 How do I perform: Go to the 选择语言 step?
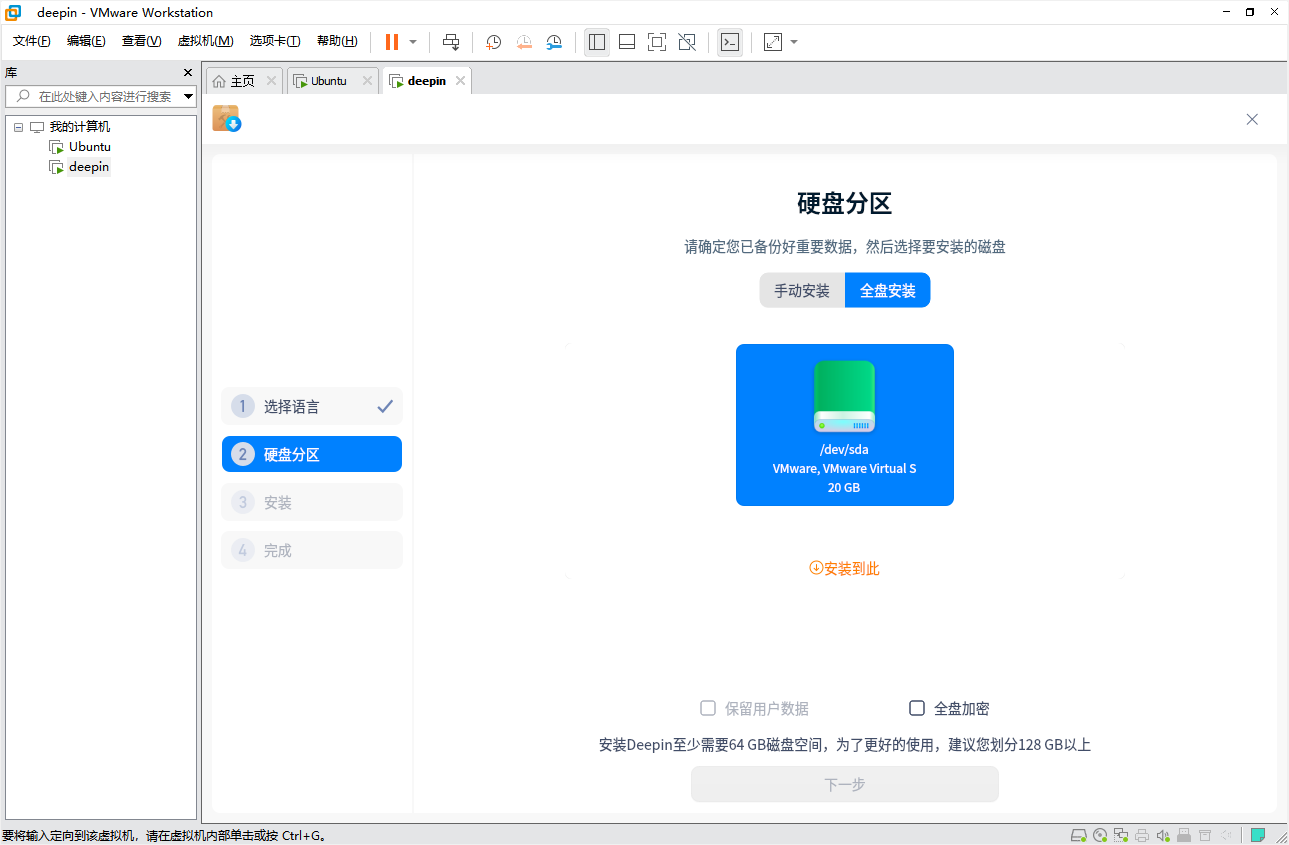coord(312,406)
